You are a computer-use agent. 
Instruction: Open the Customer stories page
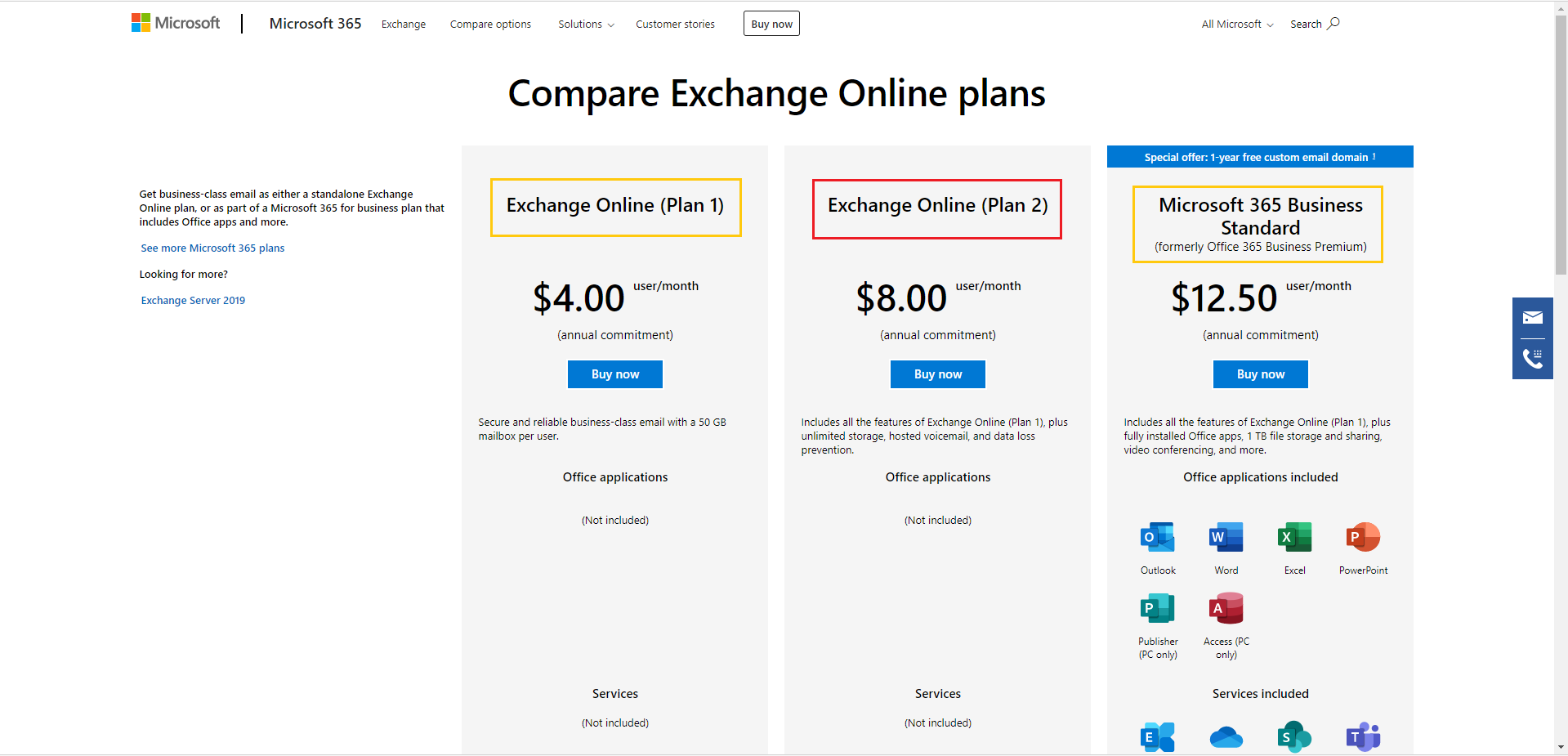(x=675, y=24)
